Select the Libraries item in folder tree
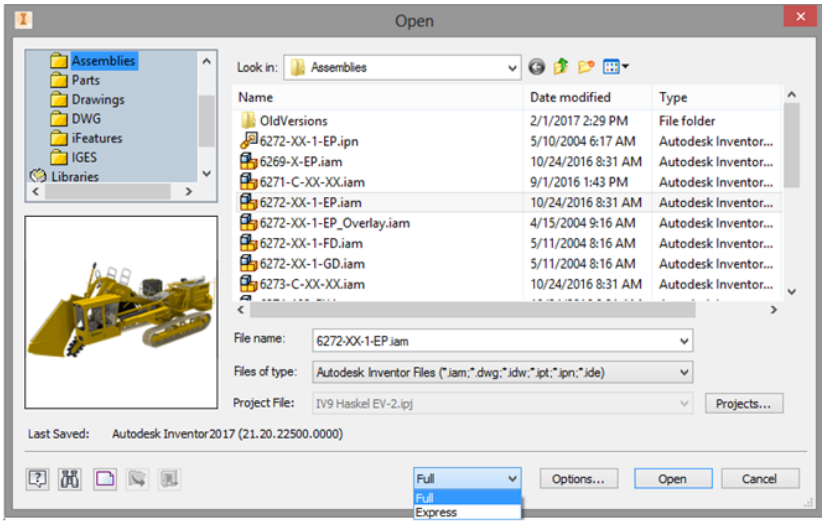The height and width of the screenshot is (522, 826). (75, 176)
